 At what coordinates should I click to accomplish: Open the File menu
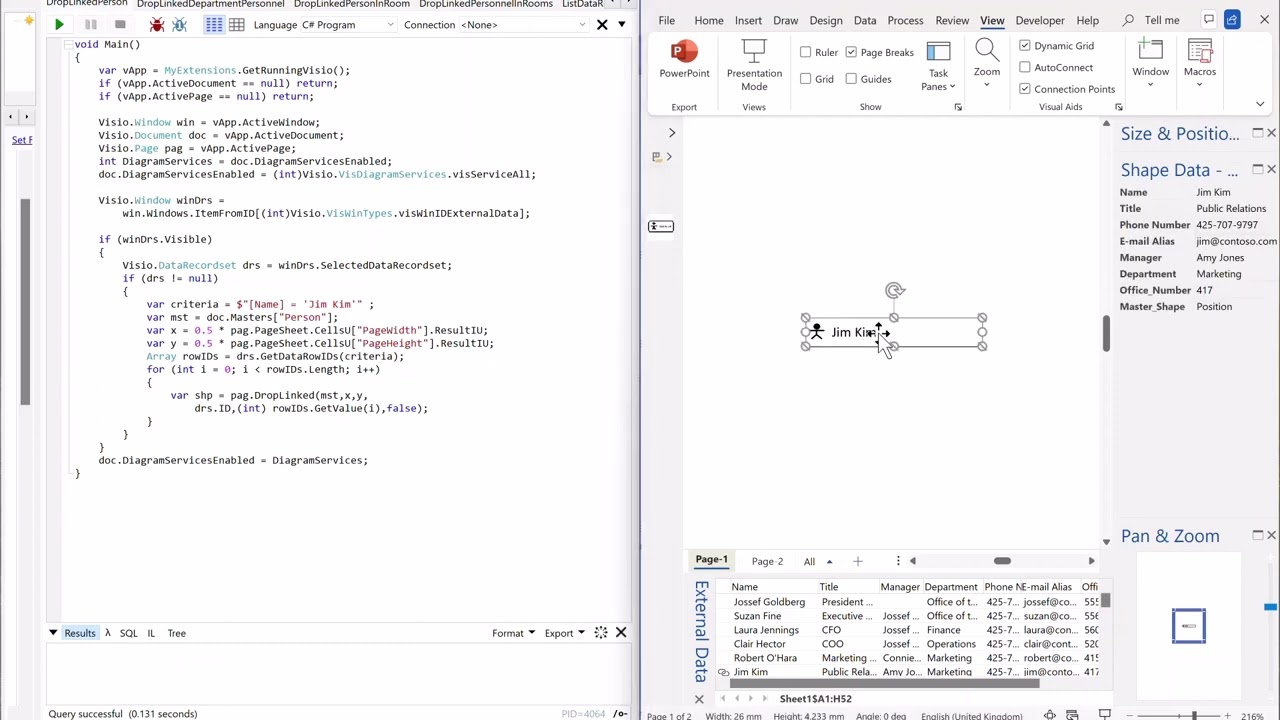click(x=666, y=20)
